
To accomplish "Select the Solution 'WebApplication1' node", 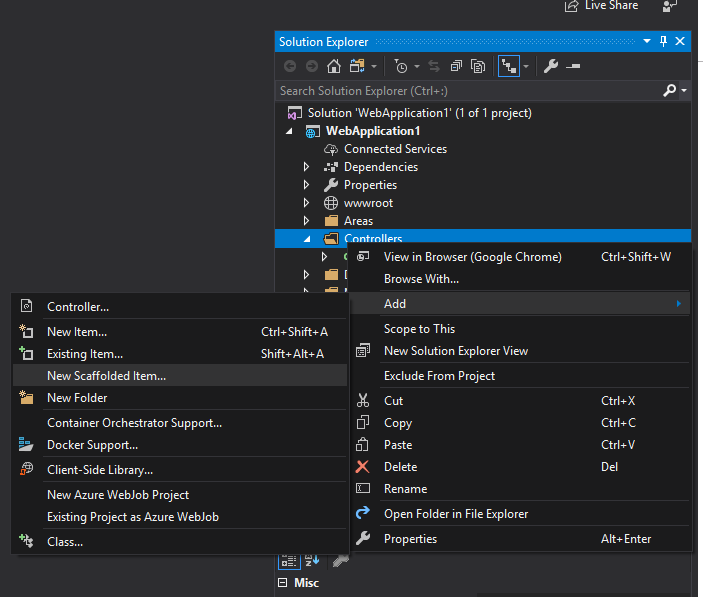I will coord(419,113).
